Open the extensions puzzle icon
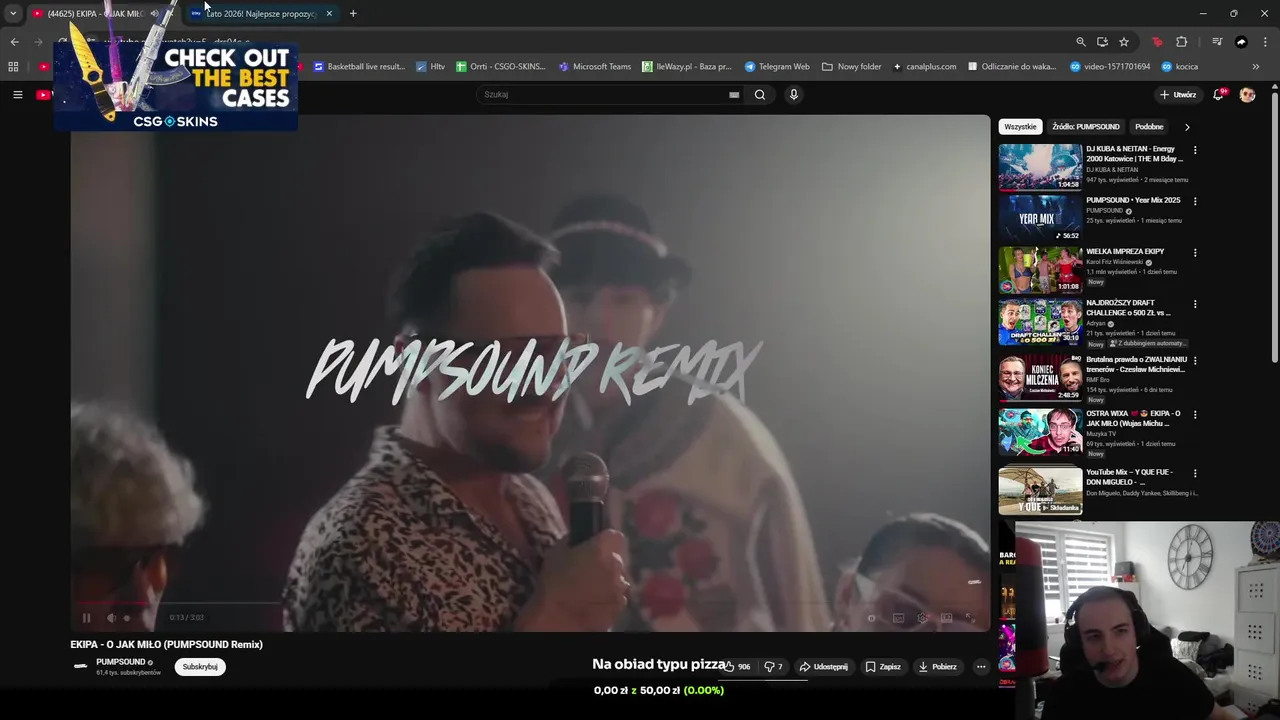The width and height of the screenshot is (1280, 720). coord(1181,42)
